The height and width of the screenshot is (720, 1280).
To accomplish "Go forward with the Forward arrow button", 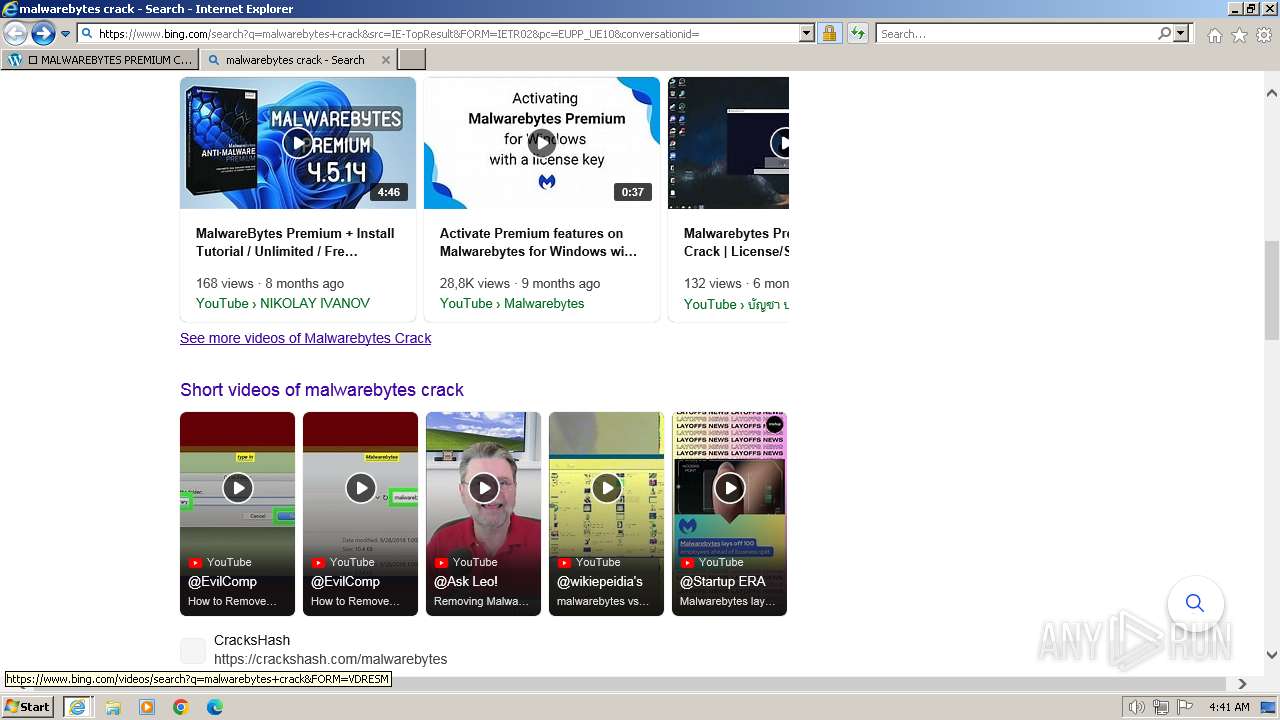I will (42, 34).
